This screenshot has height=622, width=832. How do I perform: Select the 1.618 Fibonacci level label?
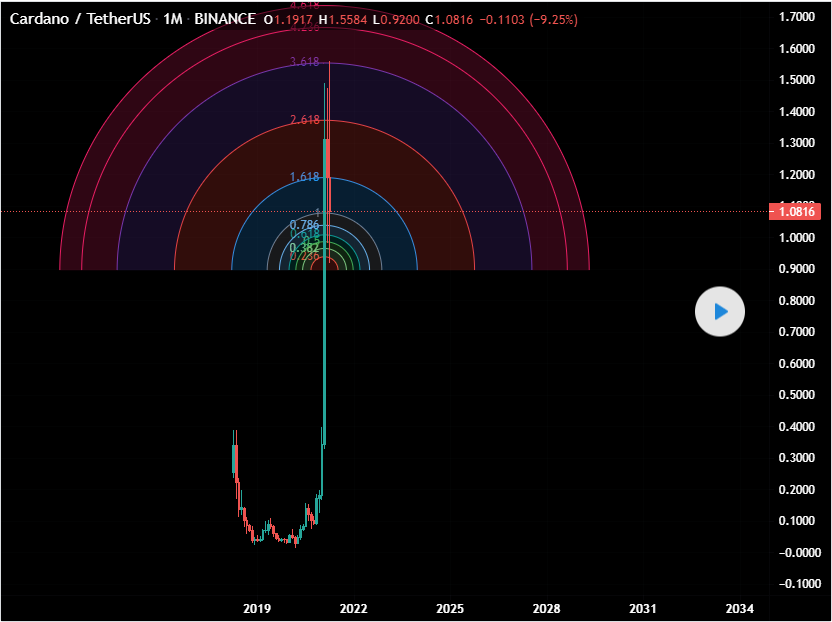click(304, 177)
